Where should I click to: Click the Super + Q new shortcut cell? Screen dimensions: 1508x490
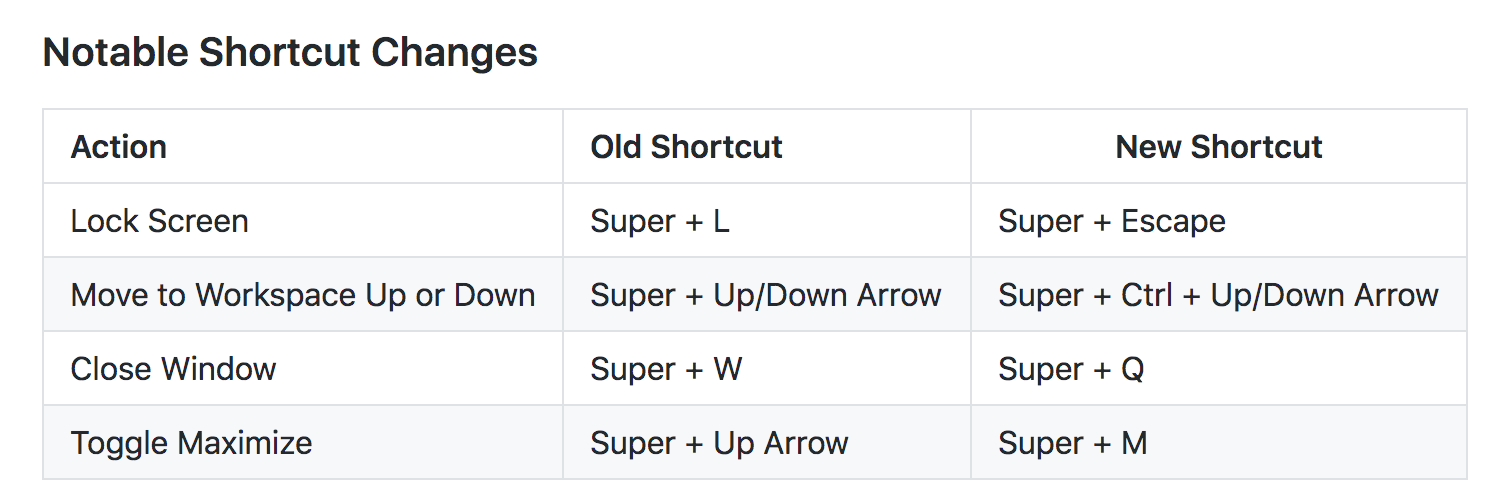coord(1219,368)
